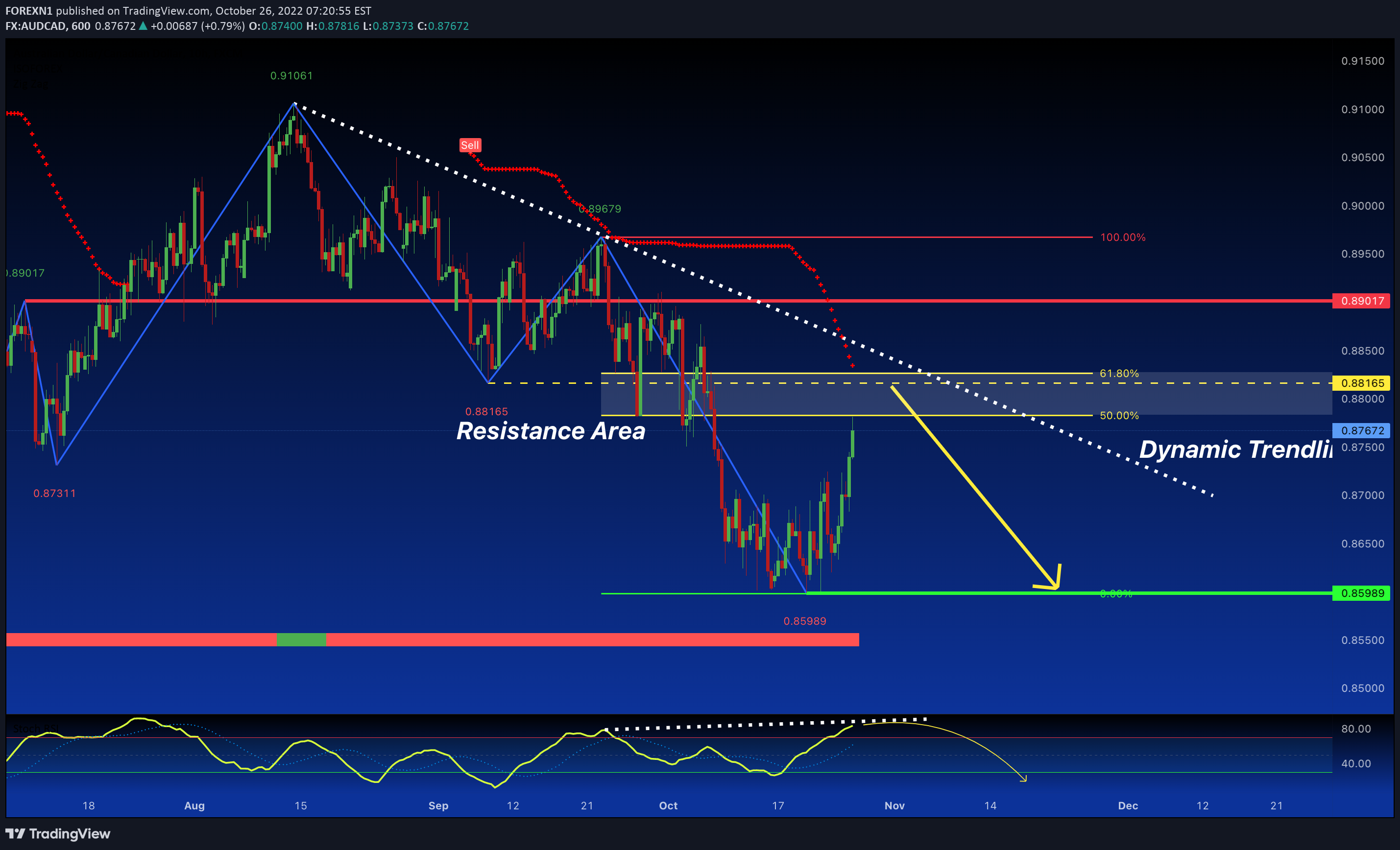Click the Dec label on time axis
Image resolution: width=1400 pixels, height=850 pixels.
(1128, 806)
